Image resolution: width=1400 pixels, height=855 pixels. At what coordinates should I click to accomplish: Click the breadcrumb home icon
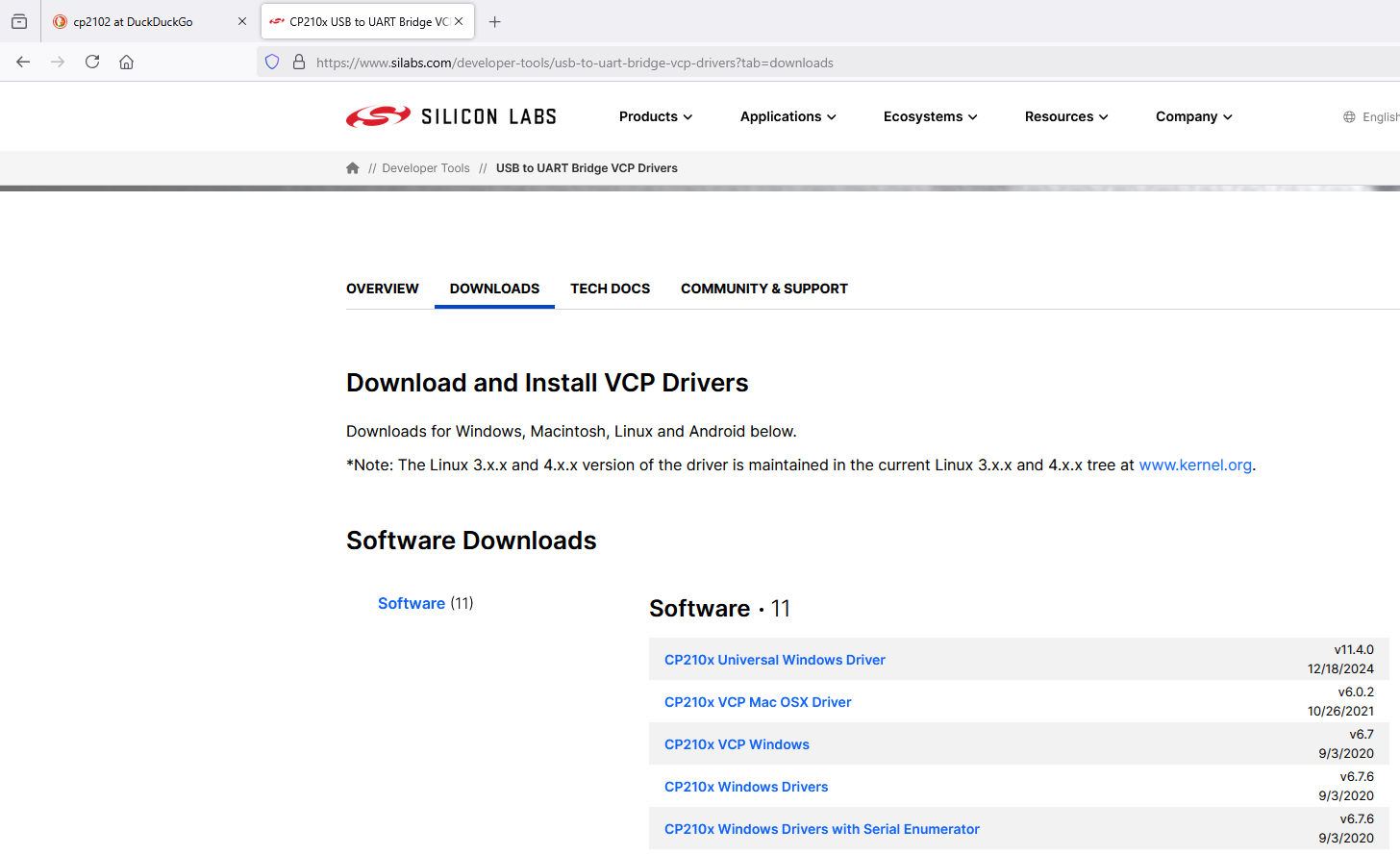353,167
